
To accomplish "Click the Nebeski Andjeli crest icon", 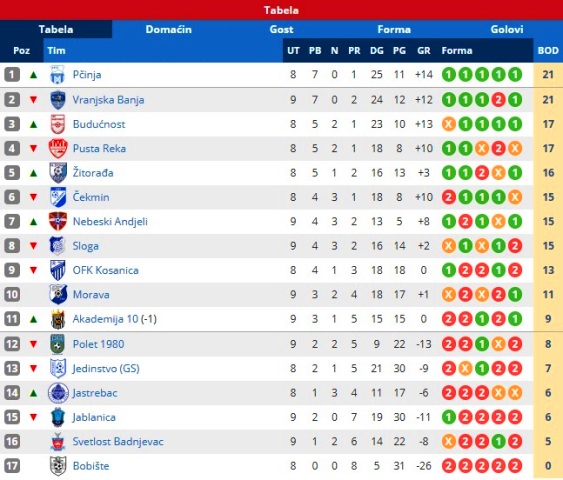I will click(58, 222).
